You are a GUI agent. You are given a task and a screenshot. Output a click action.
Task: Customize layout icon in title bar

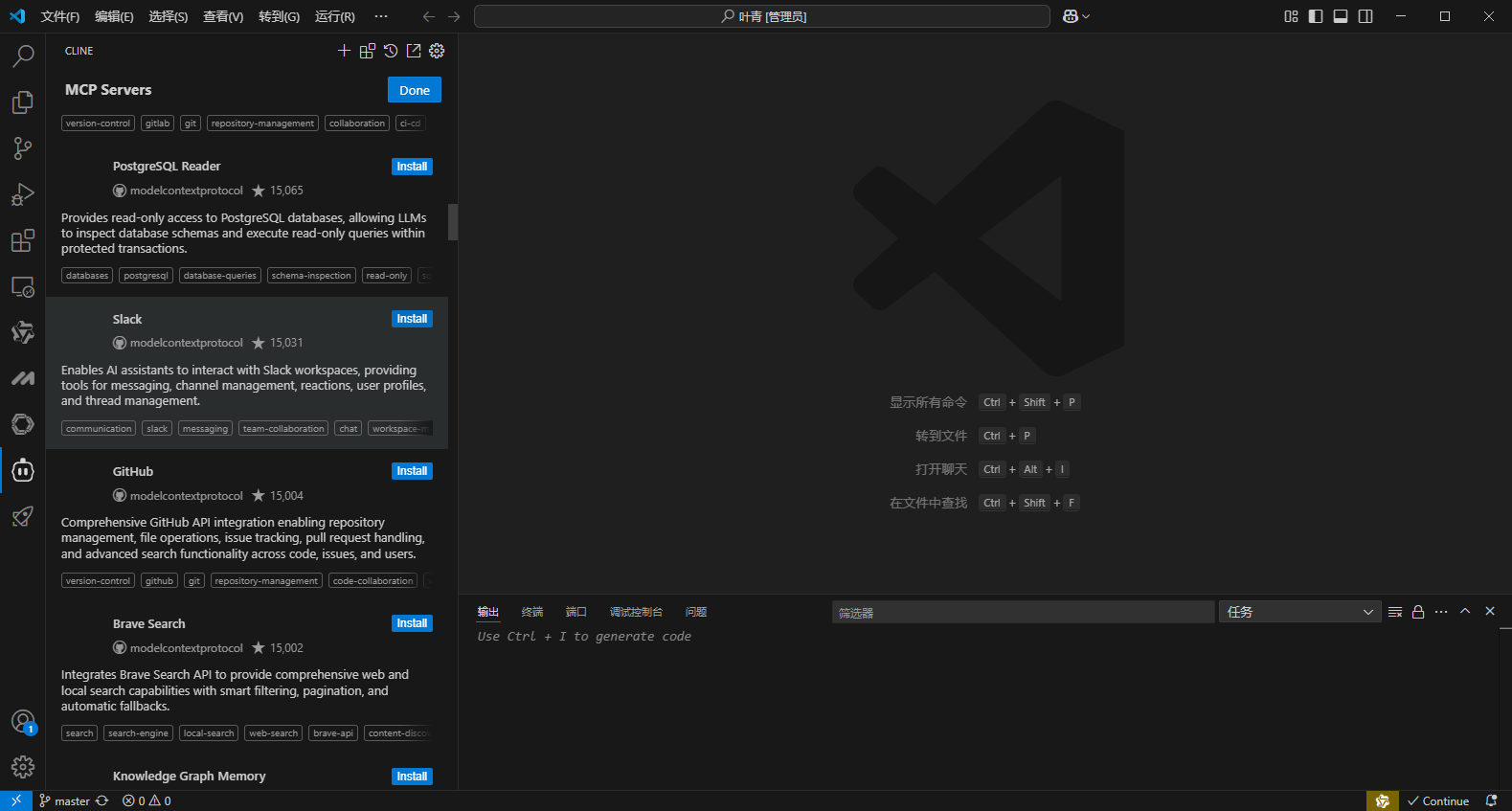click(x=1291, y=16)
